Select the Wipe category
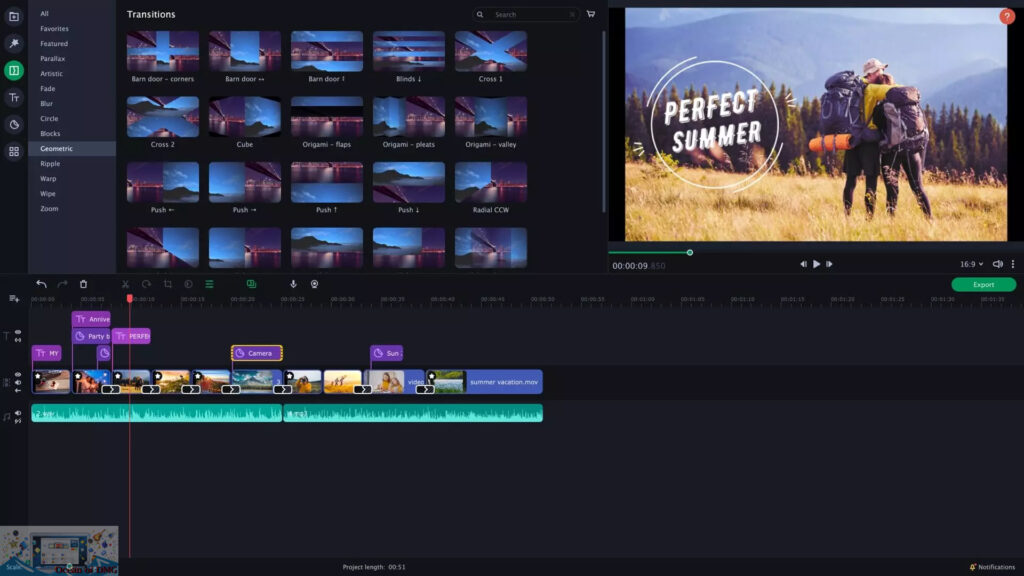 pyautogui.click(x=48, y=194)
